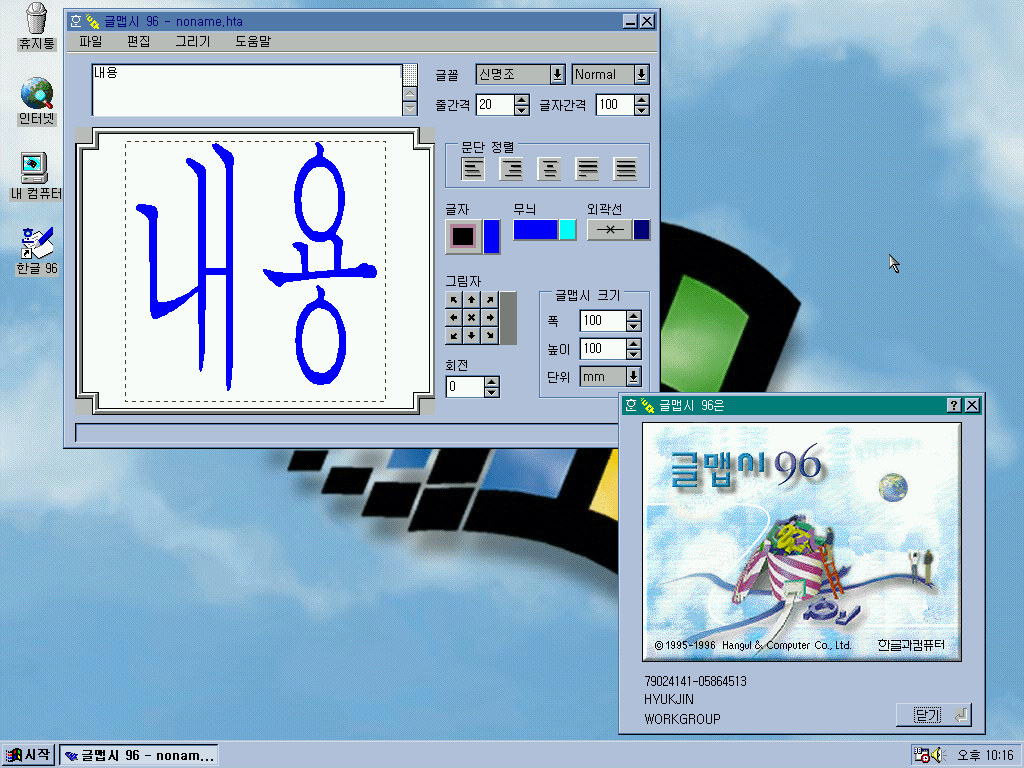Decrease 줄간격 line spacing value
Screen dimensions: 1024x768
(x=522, y=110)
